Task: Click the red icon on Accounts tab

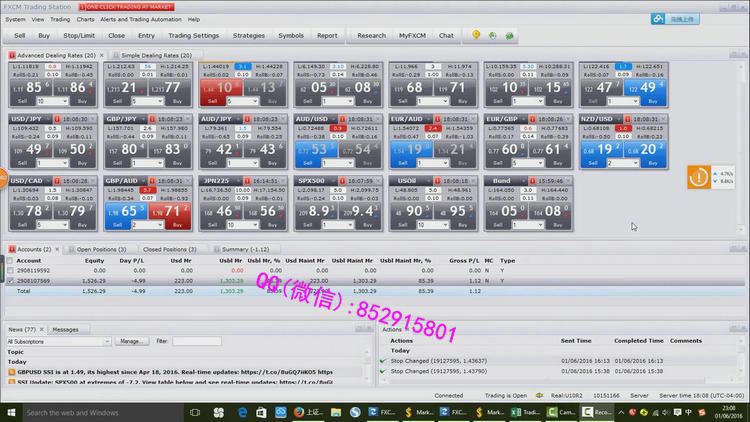Action: pyautogui.click(x=12, y=249)
